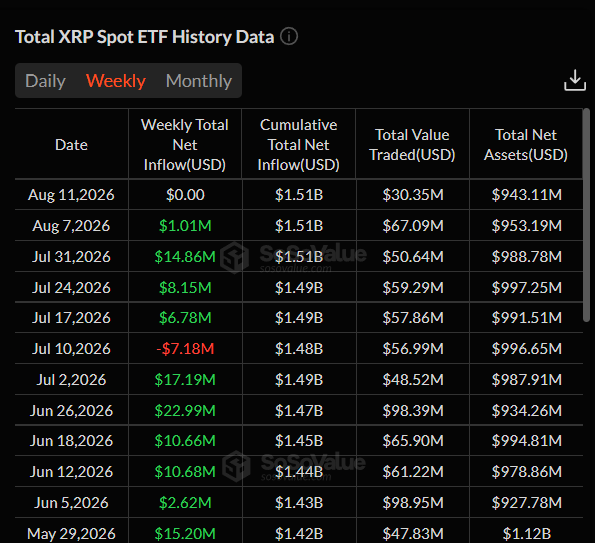Click the $14.86M weekly inflow value
The width and height of the screenshot is (595, 543).
tap(185, 257)
